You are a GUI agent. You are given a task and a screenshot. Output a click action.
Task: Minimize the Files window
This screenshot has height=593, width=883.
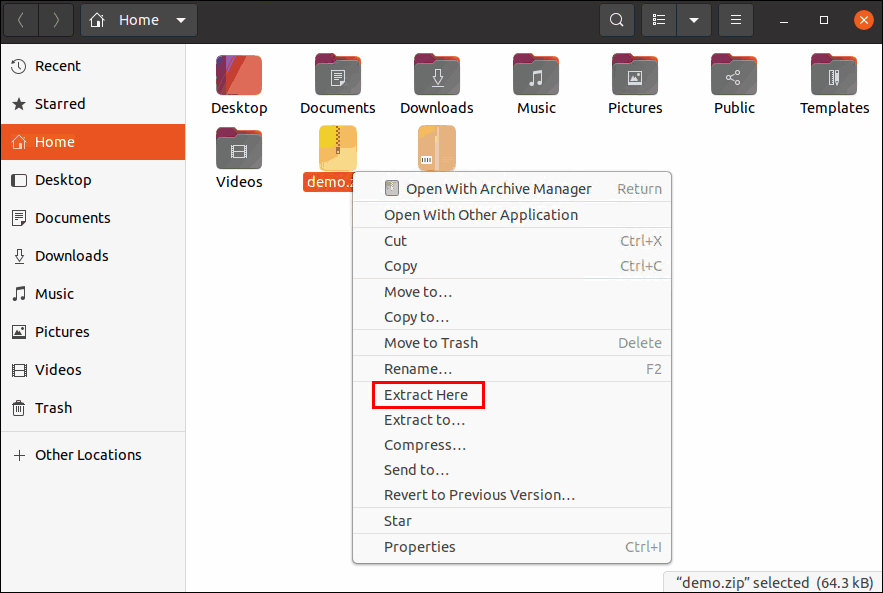(783, 20)
